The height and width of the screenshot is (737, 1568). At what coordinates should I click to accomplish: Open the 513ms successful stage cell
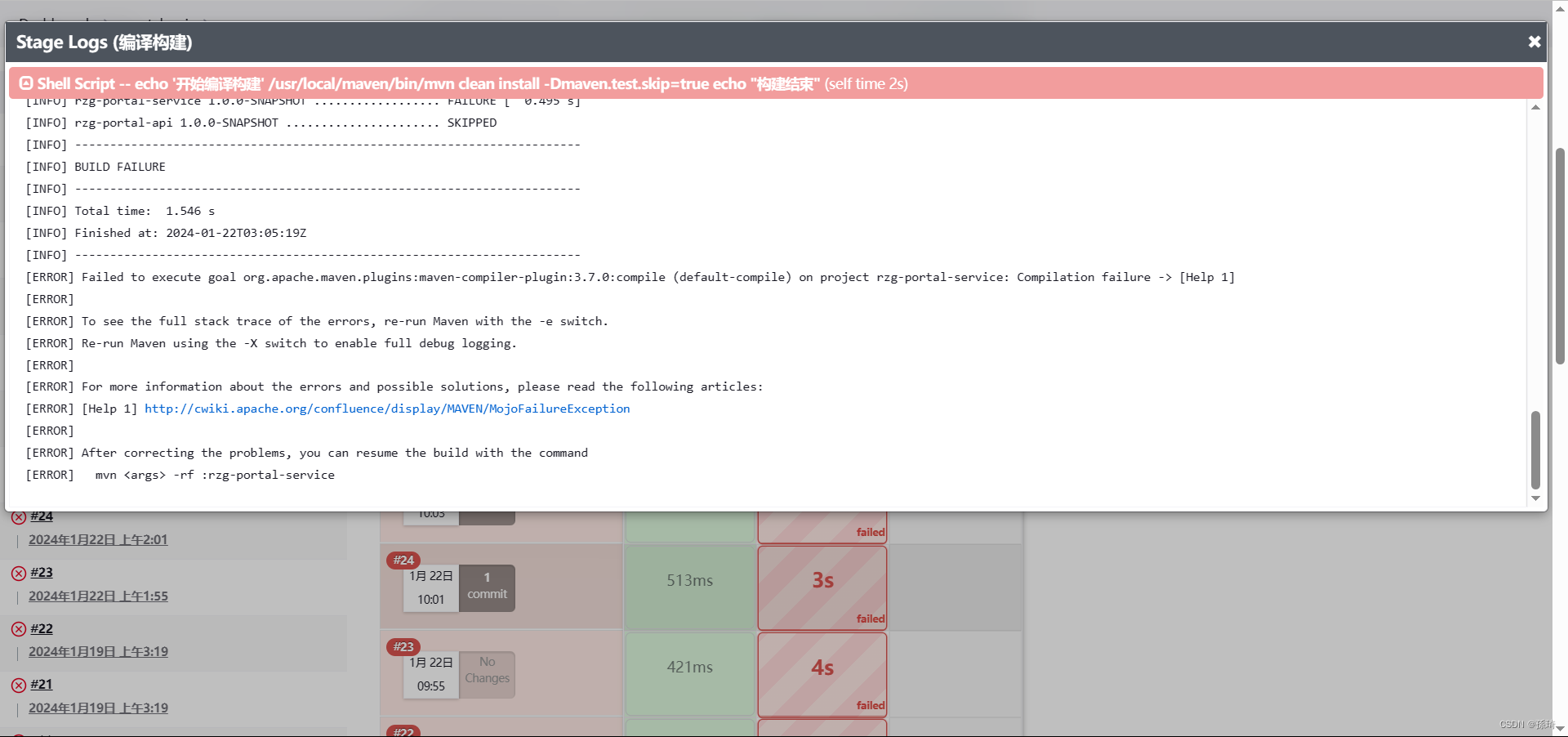pyautogui.click(x=690, y=587)
